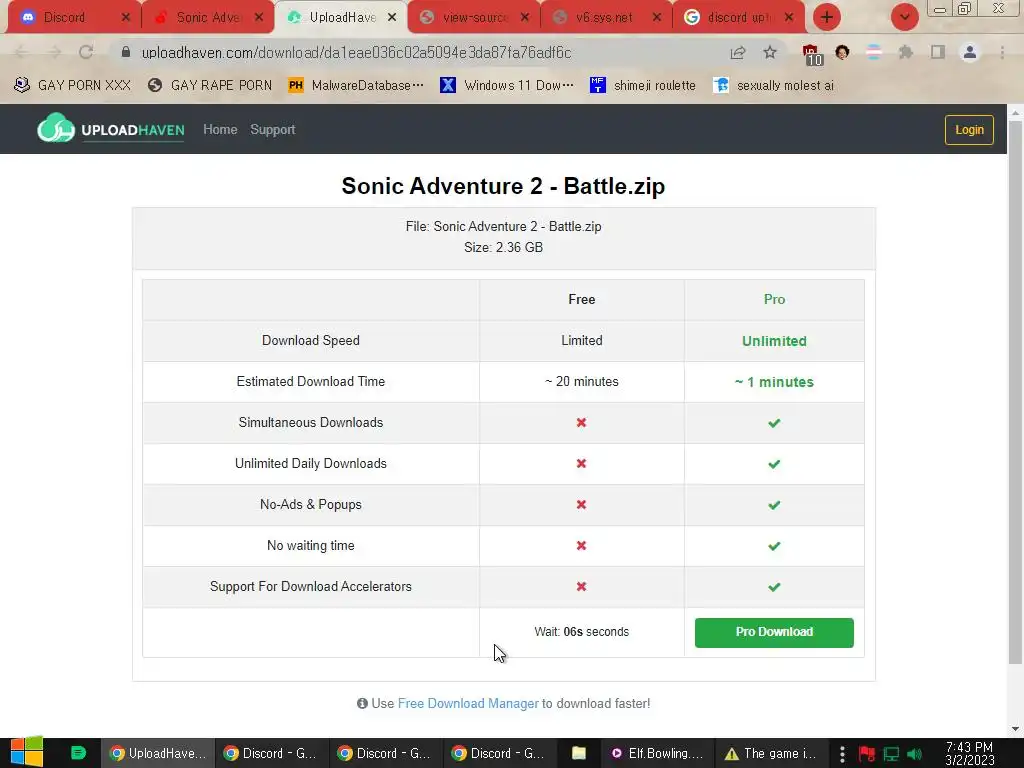The image size is (1024, 768).
Task: Share this page icon in address bar
Action: (738, 52)
